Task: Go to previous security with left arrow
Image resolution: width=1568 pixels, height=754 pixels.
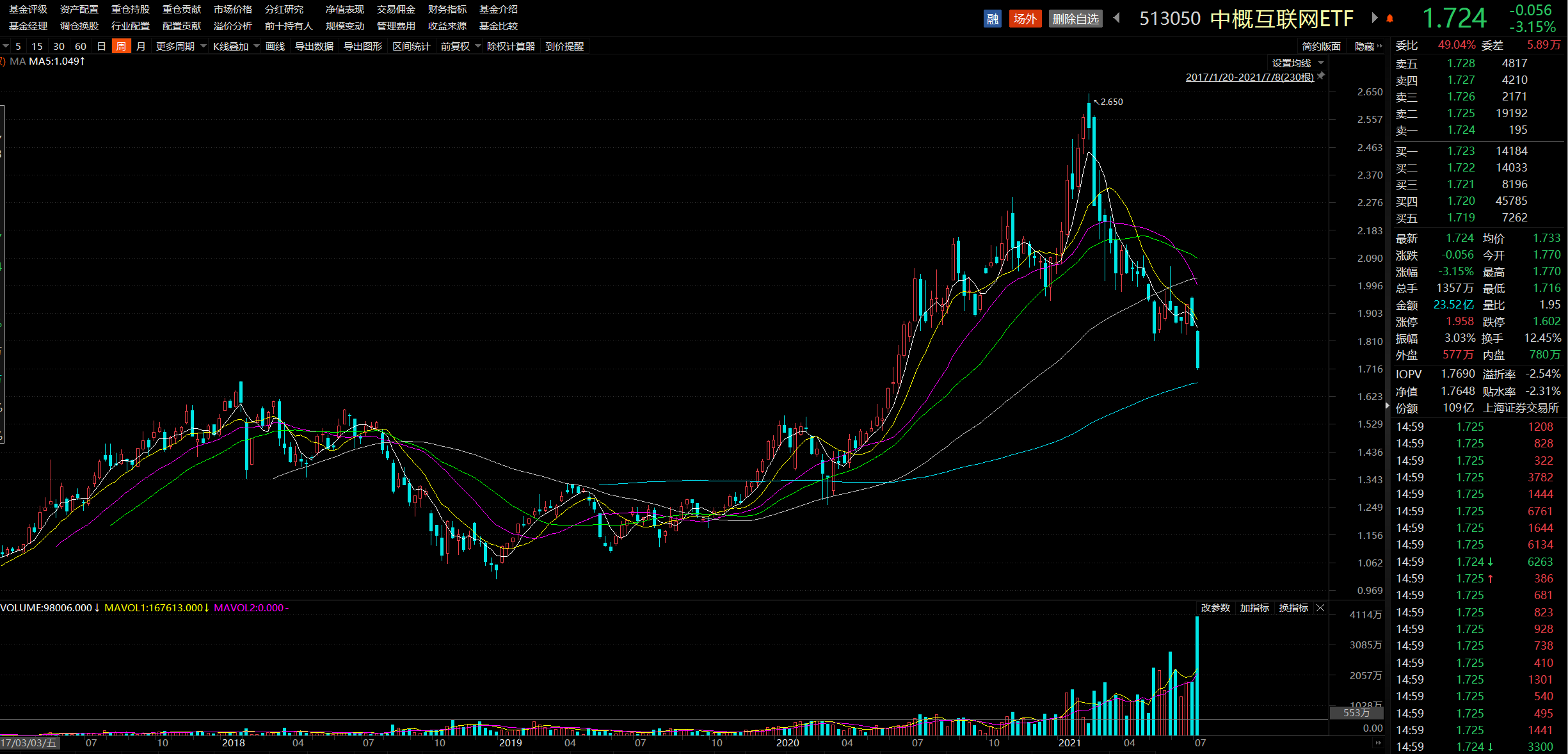Action: pos(1117,18)
